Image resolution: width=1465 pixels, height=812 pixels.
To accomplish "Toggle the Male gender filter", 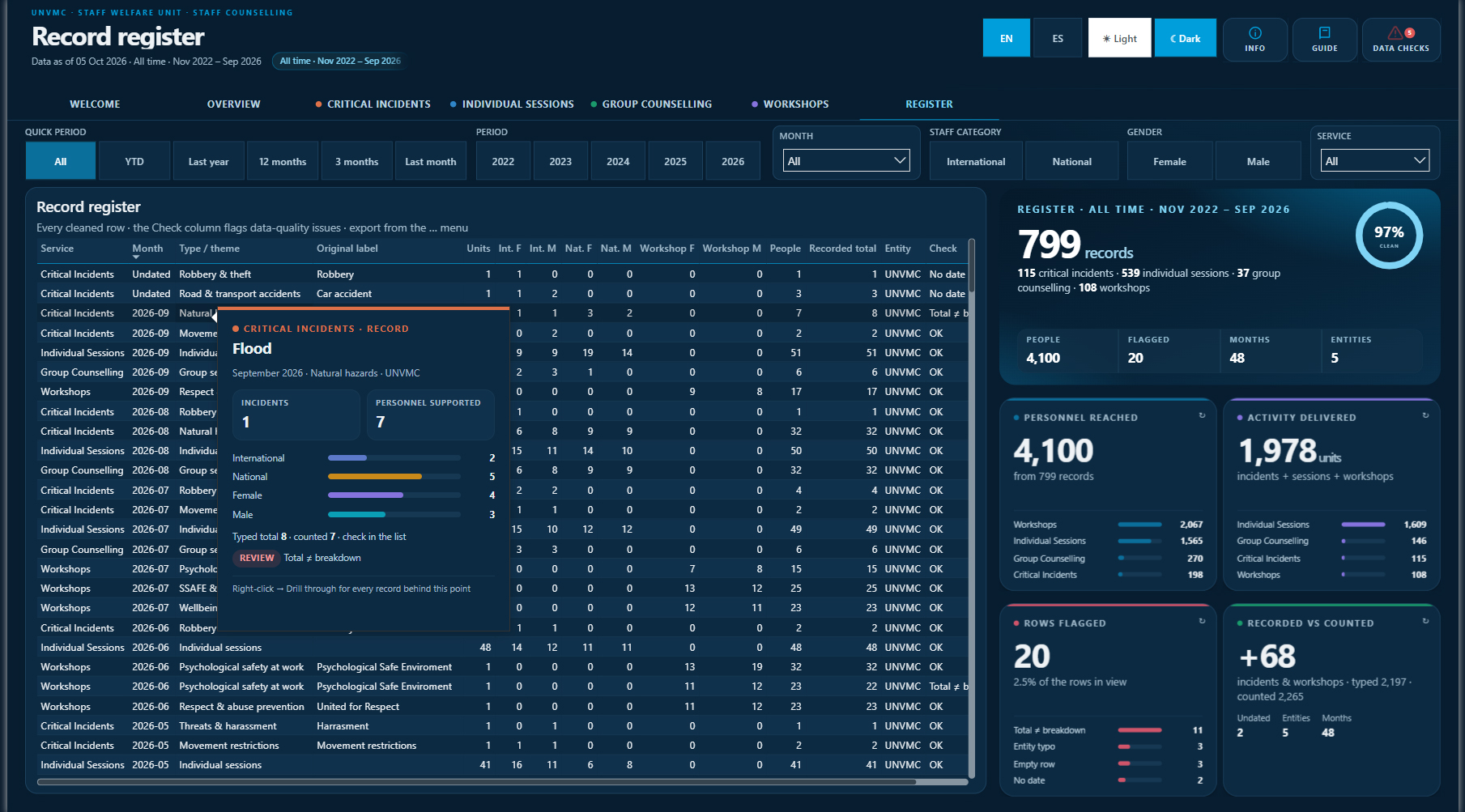I will (1258, 161).
